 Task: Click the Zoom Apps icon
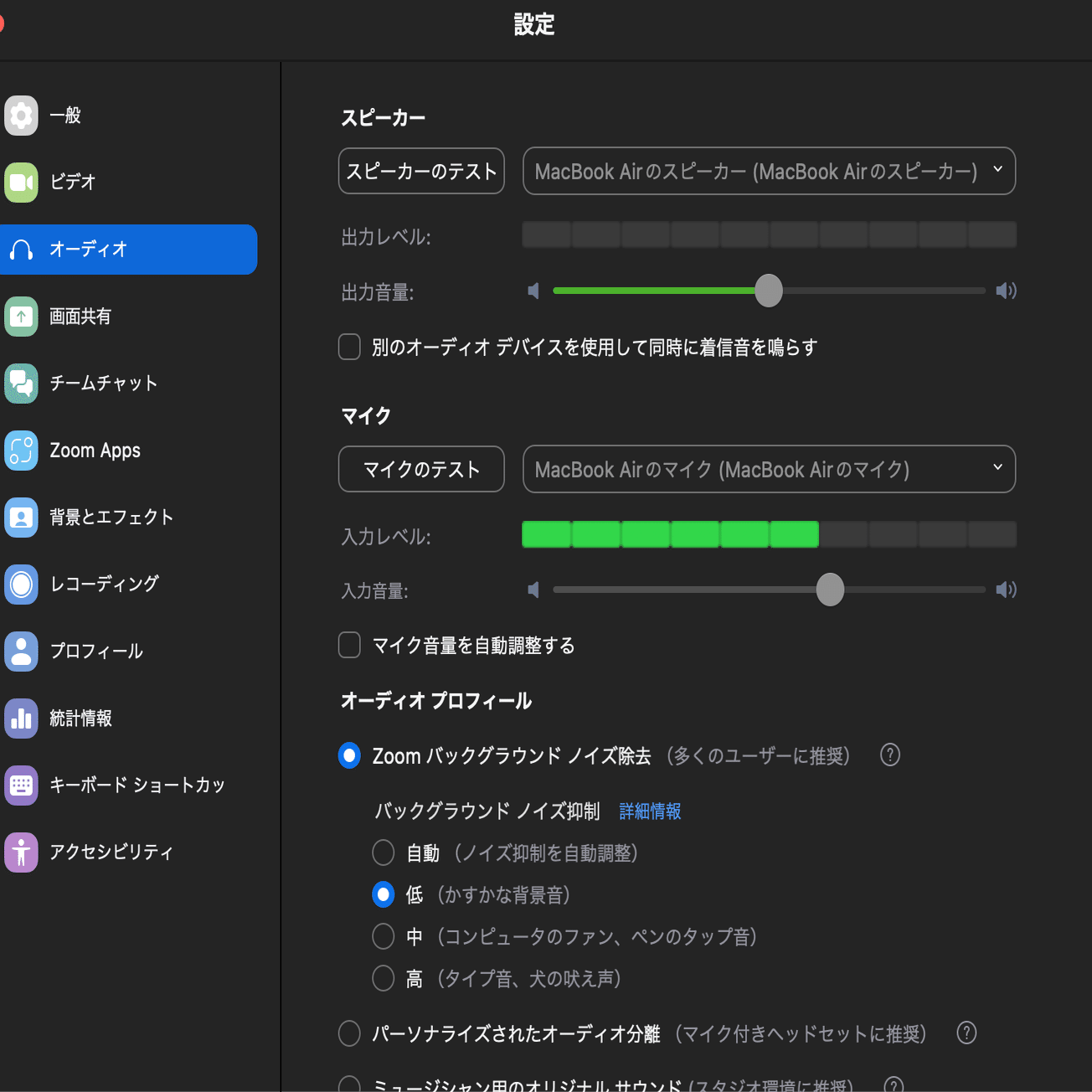click(x=21, y=451)
